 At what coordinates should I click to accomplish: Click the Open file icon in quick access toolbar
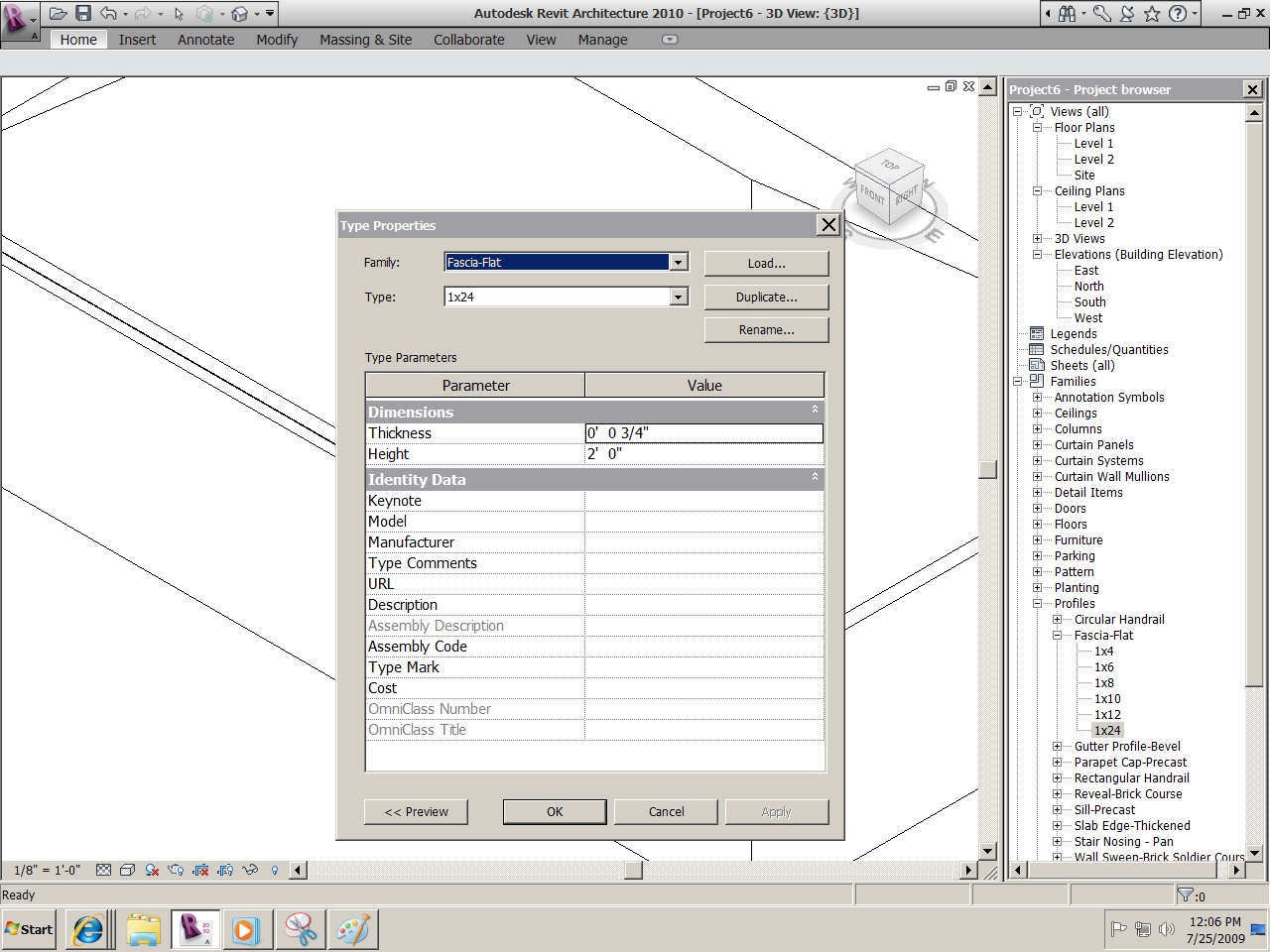click(x=59, y=14)
